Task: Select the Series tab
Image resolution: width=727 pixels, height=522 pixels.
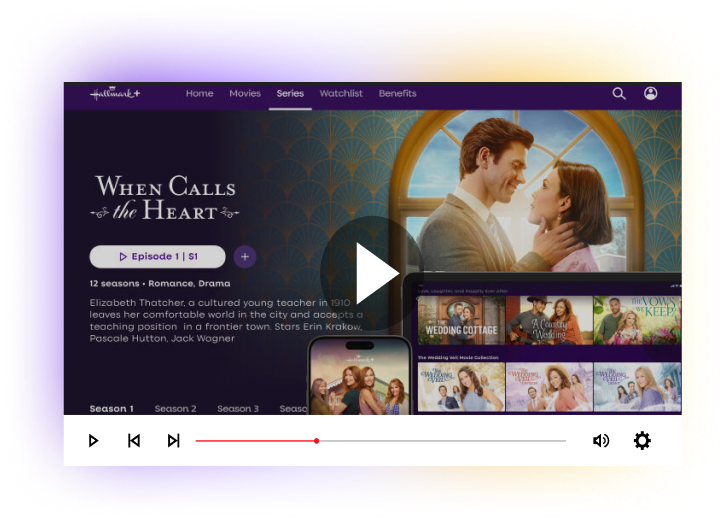Action: tap(290, 93)
